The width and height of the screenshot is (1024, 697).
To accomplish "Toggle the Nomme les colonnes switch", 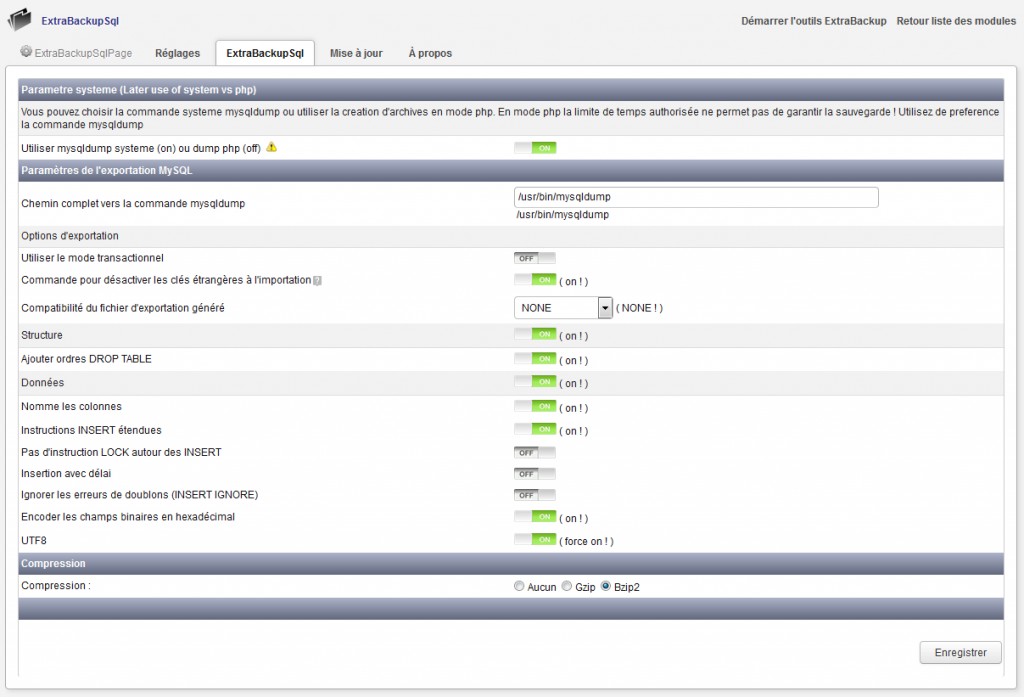I will pyautogui.click(x=535, y=406).
